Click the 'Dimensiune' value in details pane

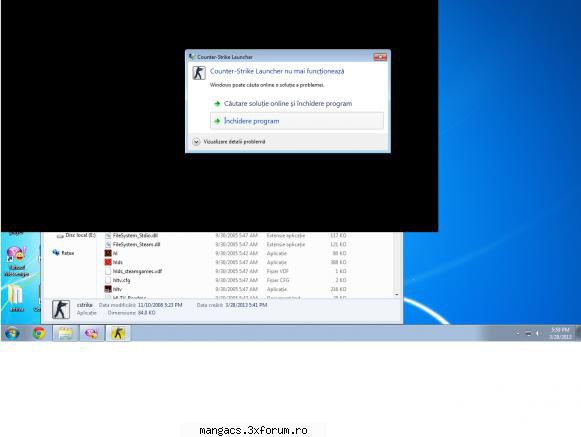146,313
